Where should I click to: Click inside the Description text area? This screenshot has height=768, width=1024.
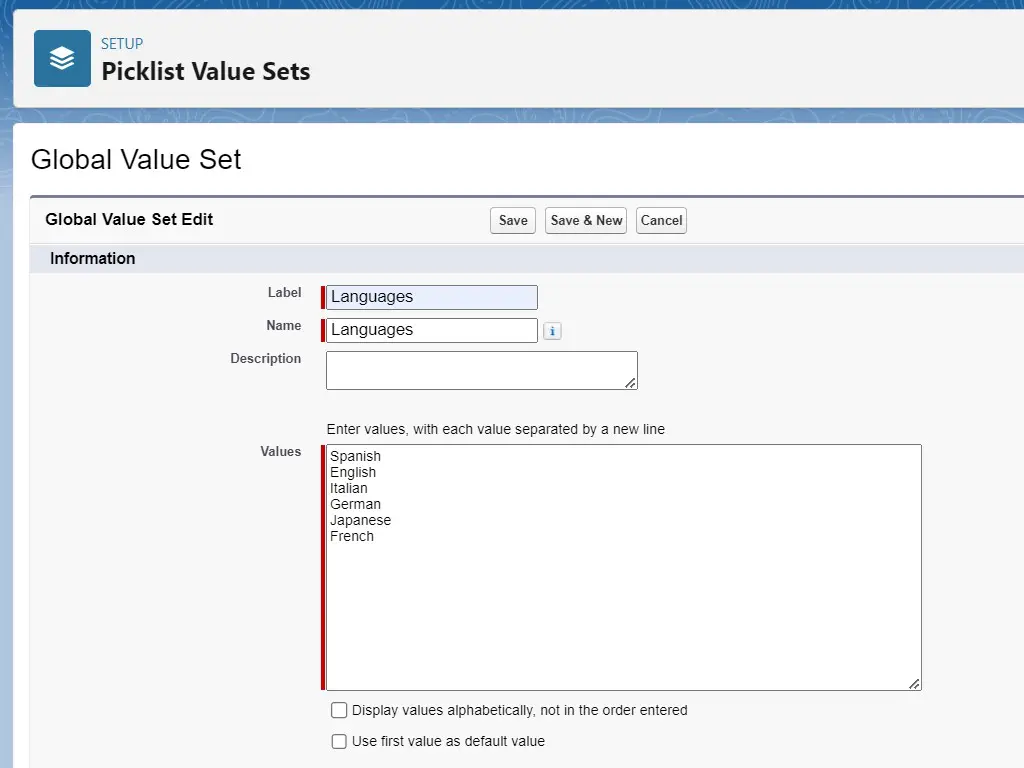481,370
